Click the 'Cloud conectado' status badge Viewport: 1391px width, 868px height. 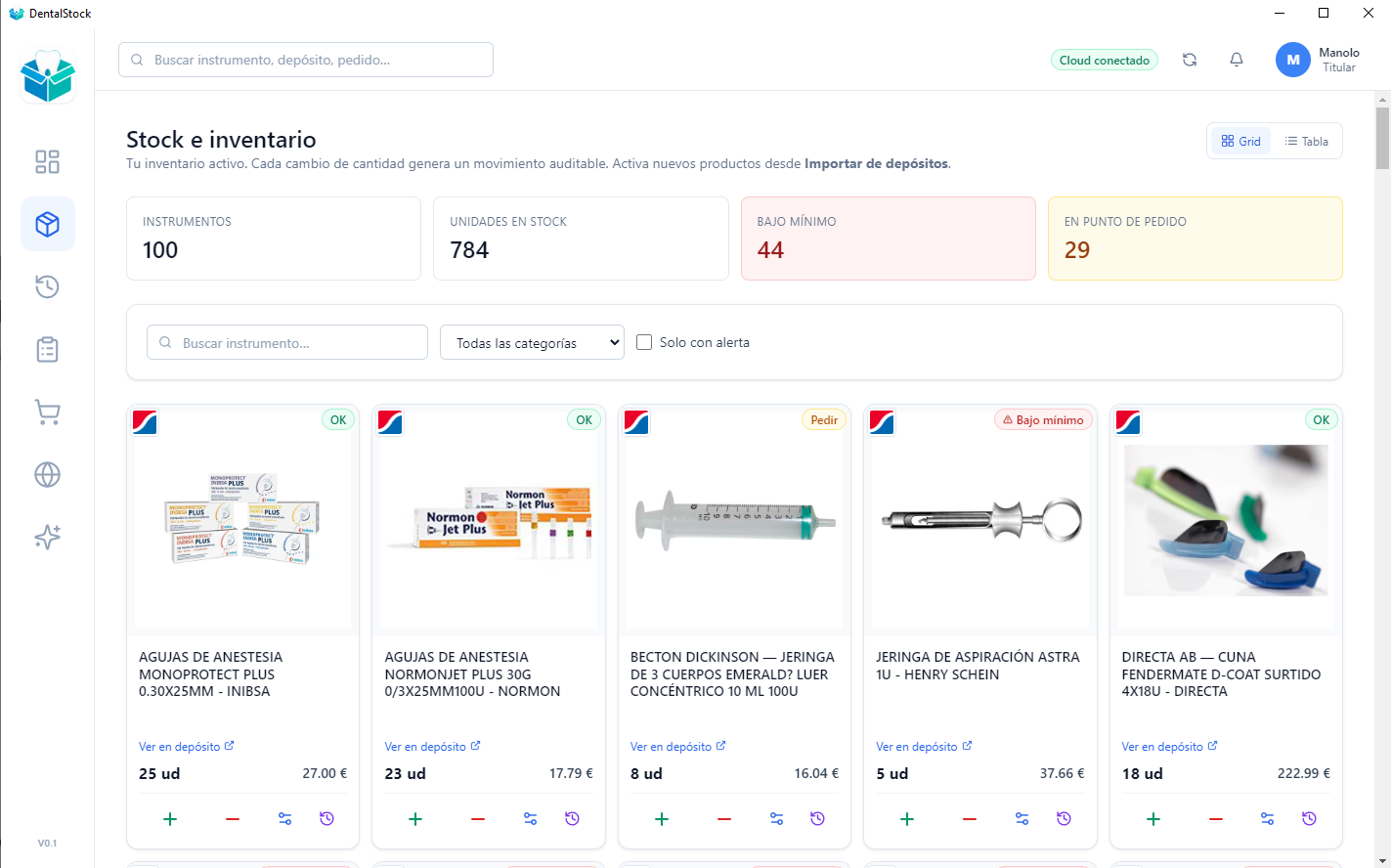(x=1105, y=60)
